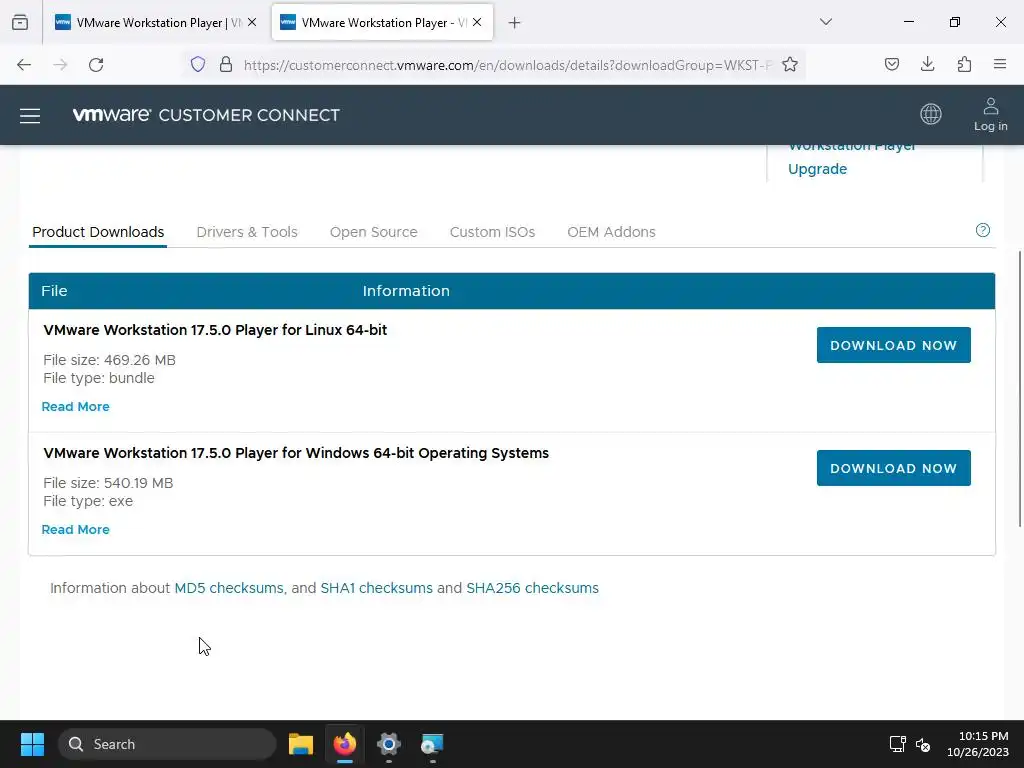Click the network status tray icon
This screenshot has width=1024, height=768.
897,744
